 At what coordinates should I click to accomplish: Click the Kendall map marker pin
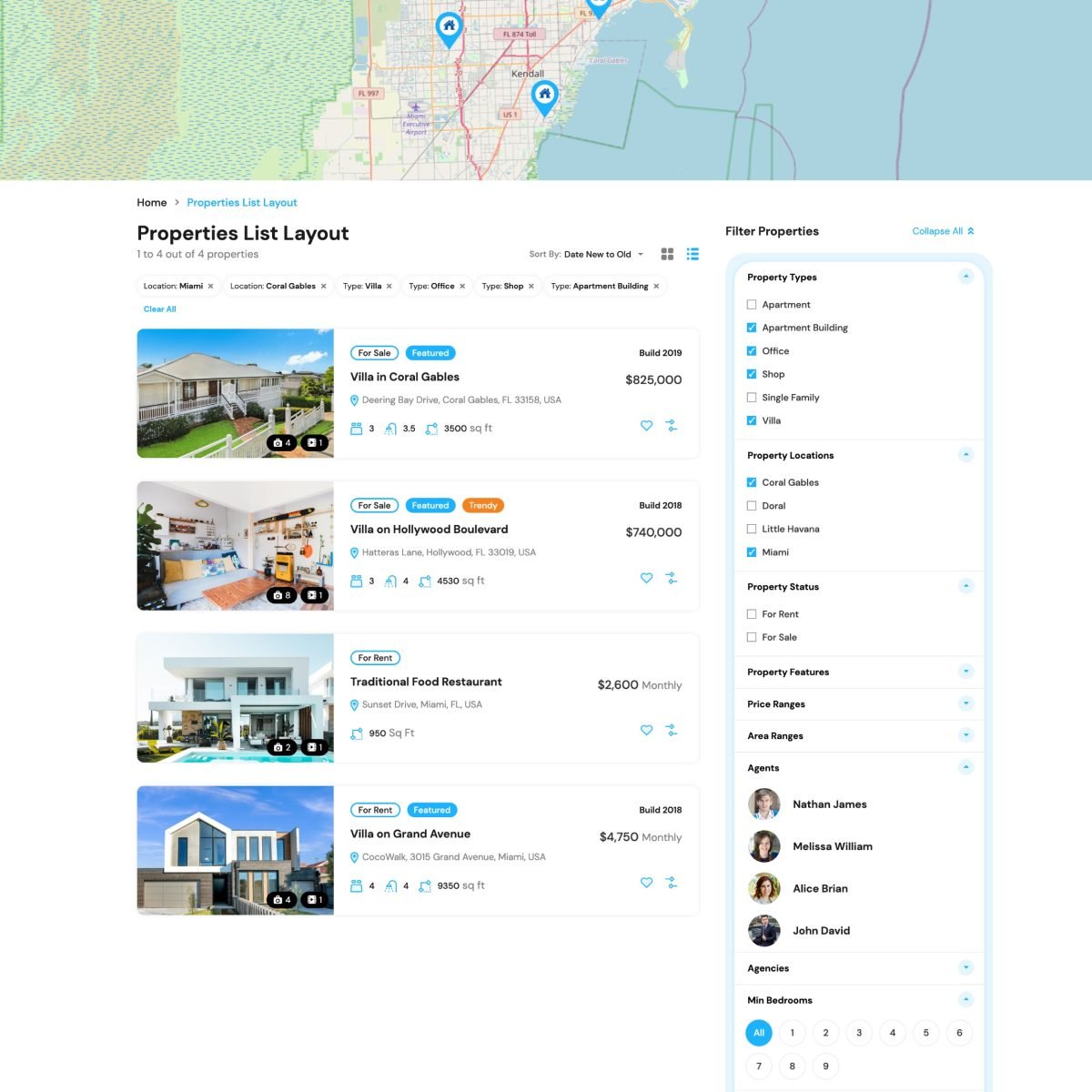[x=544, y=96]
